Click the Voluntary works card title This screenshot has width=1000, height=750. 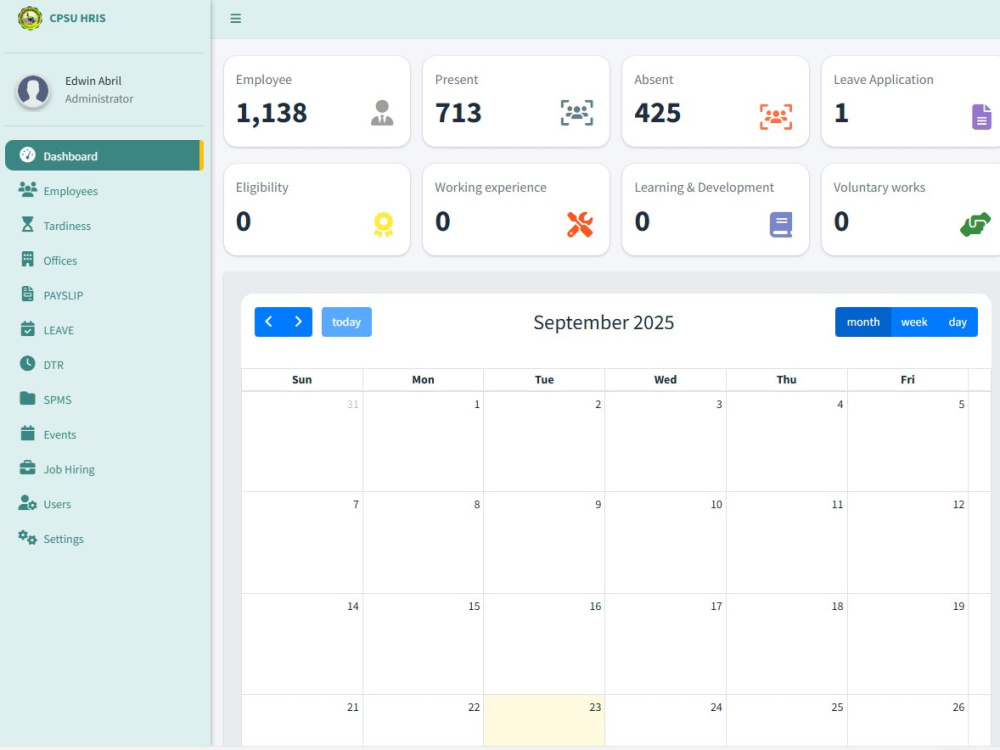pyautogui.click(x=879, y=188)
